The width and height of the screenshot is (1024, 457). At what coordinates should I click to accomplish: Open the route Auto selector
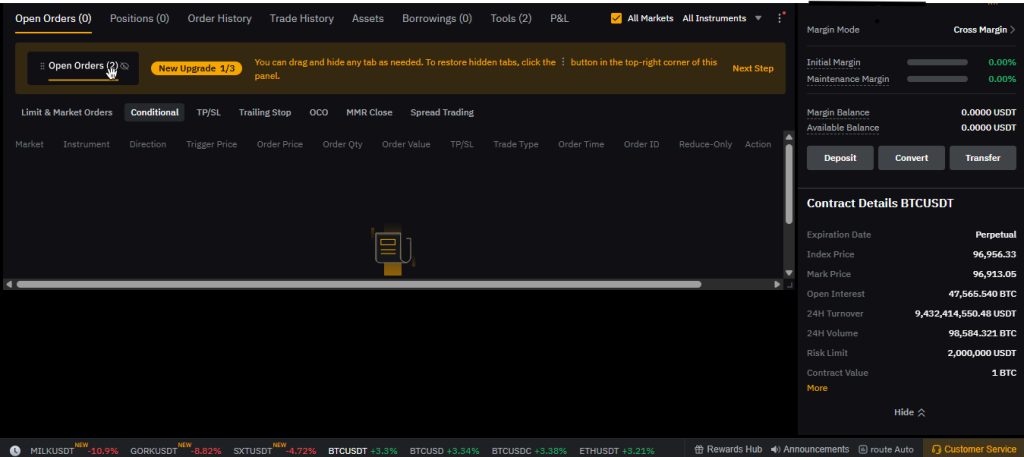[x=886, y=449]
